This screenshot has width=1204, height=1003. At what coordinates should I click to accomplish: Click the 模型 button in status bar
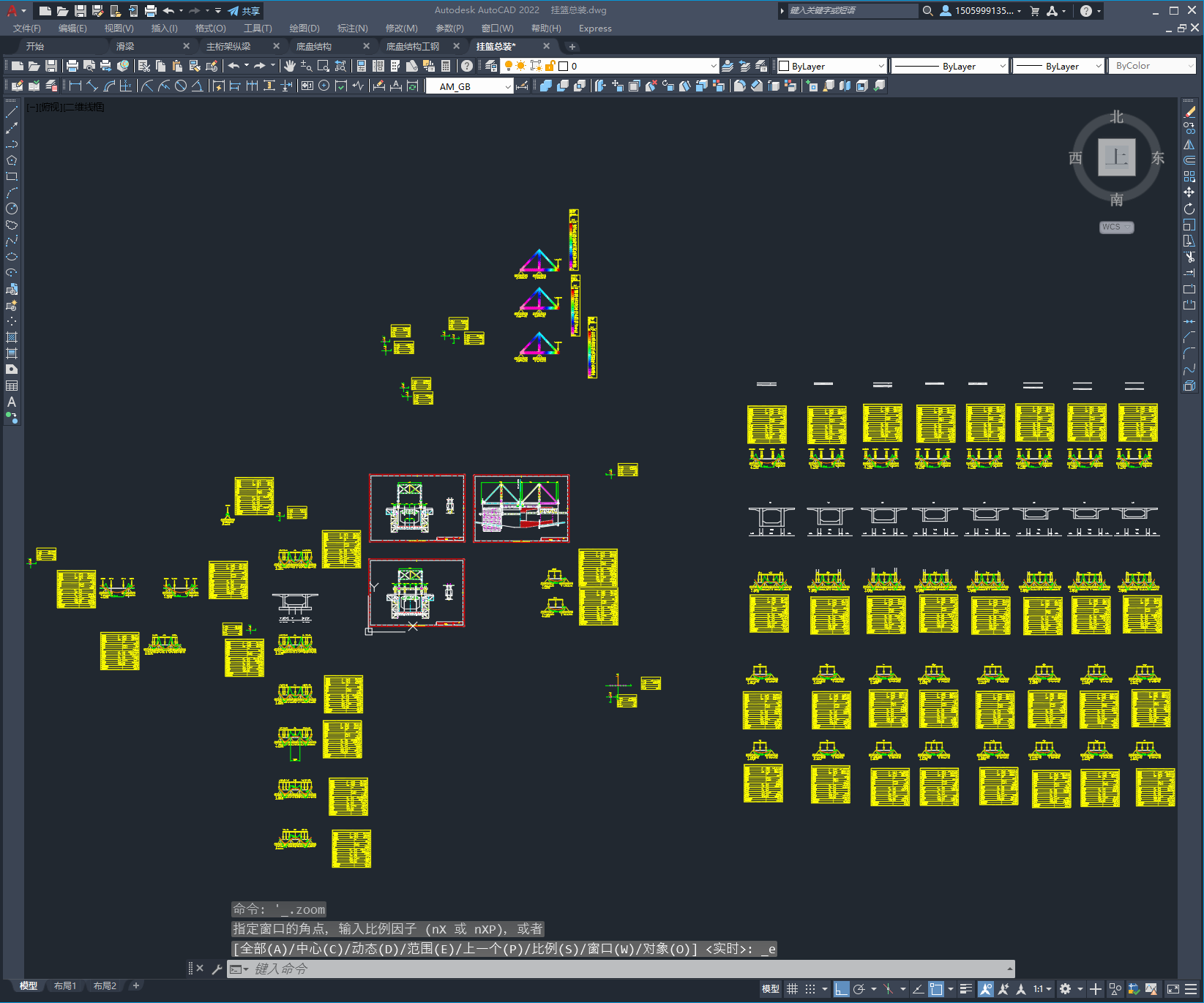point(771,989)
